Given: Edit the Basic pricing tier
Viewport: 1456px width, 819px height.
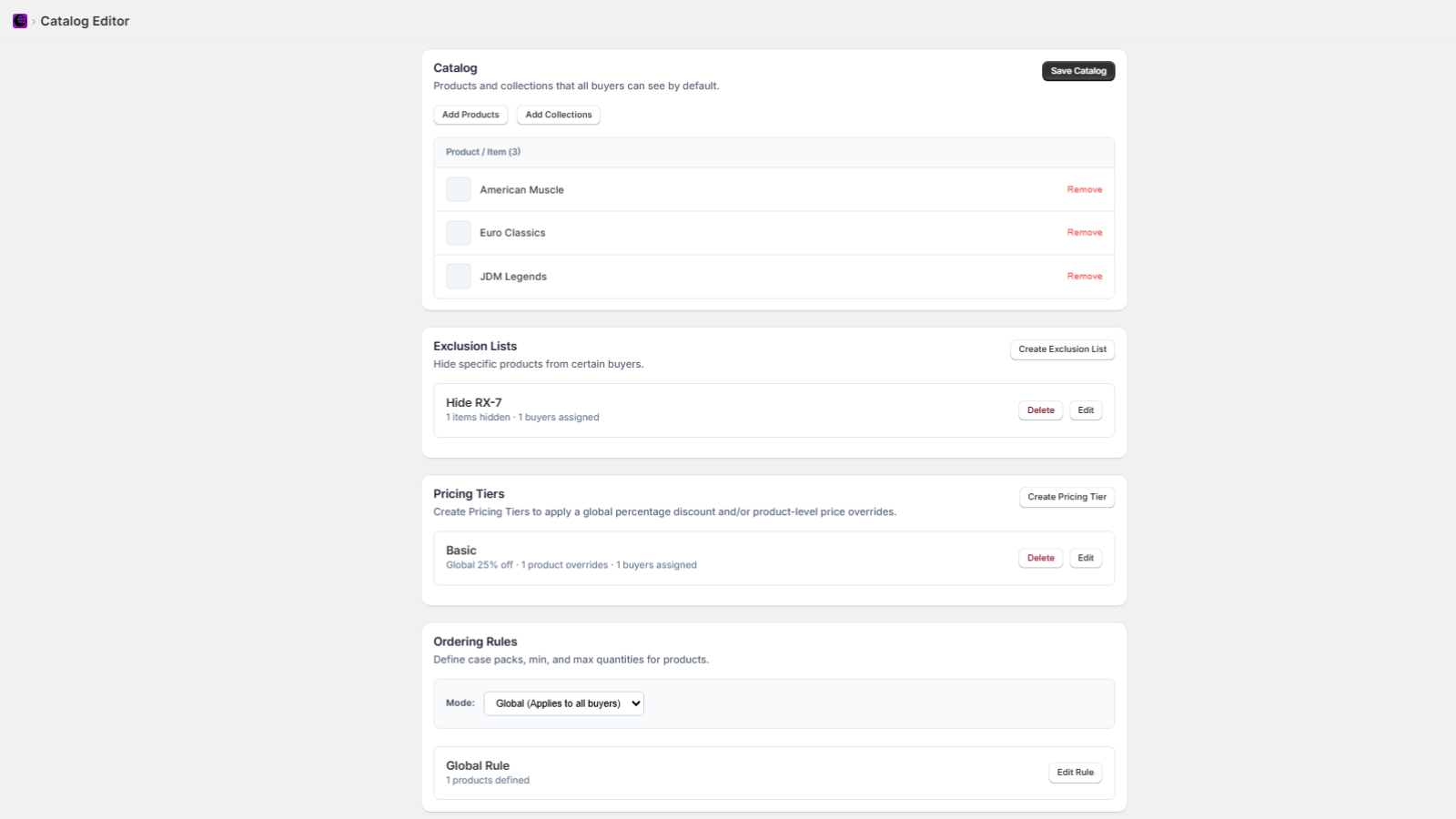Looking at the screenshot, I should [x=1086, y=558].
